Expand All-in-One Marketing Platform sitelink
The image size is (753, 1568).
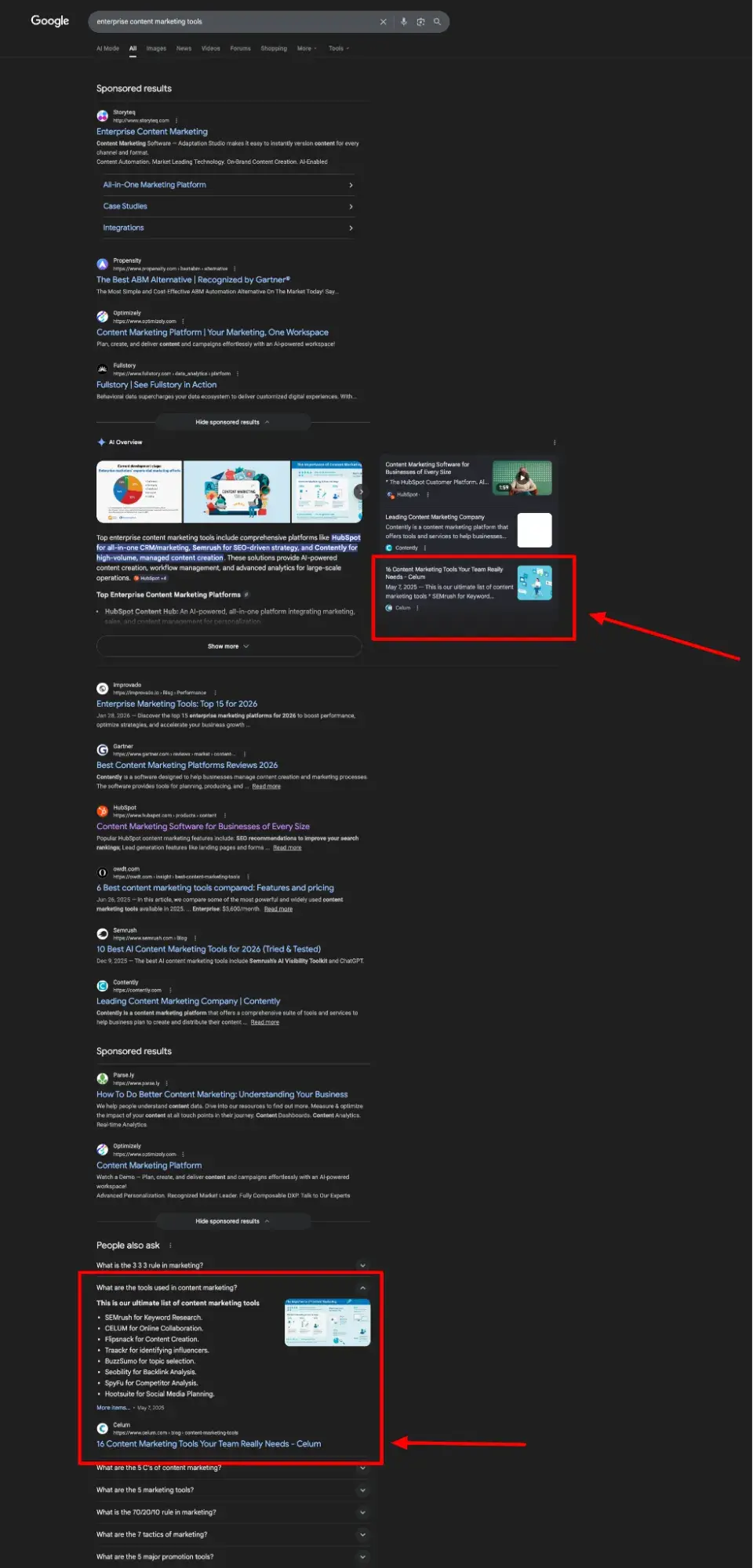click(x=227, y=185)
